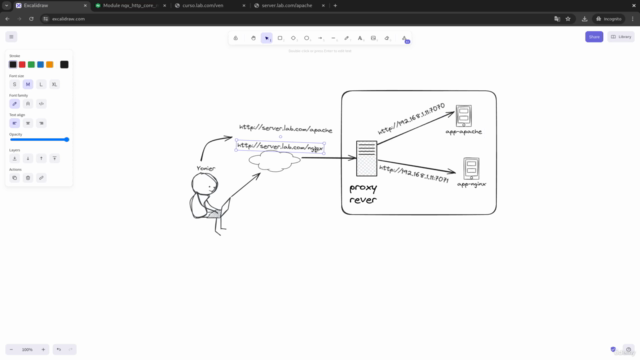Select the Selection arrow tool
Image resolution: width=640 pixels, height=360 pixels.
coord(267,38)
